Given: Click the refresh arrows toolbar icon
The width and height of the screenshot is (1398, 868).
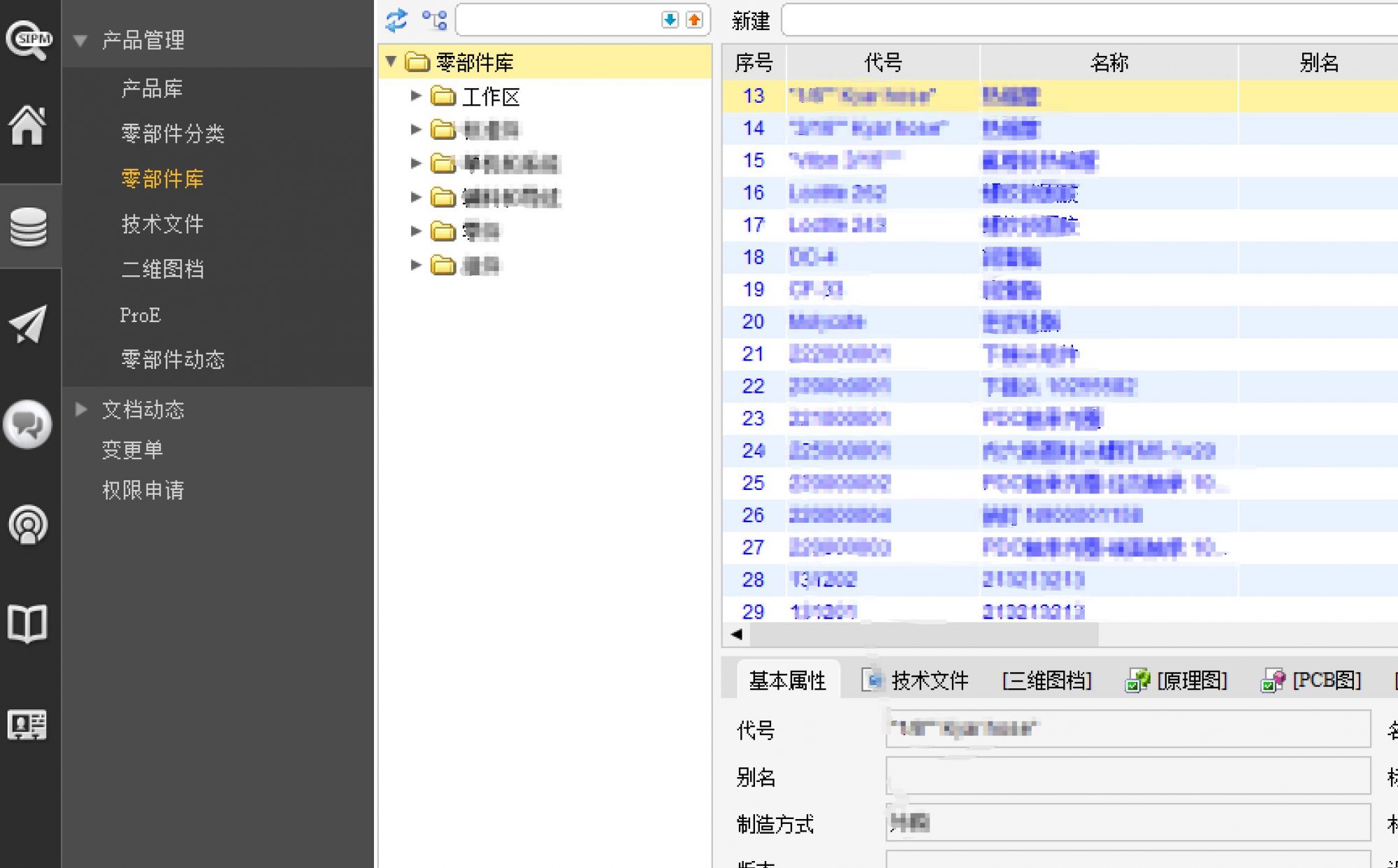Looking at the screenshot, I should pos(396,20).
